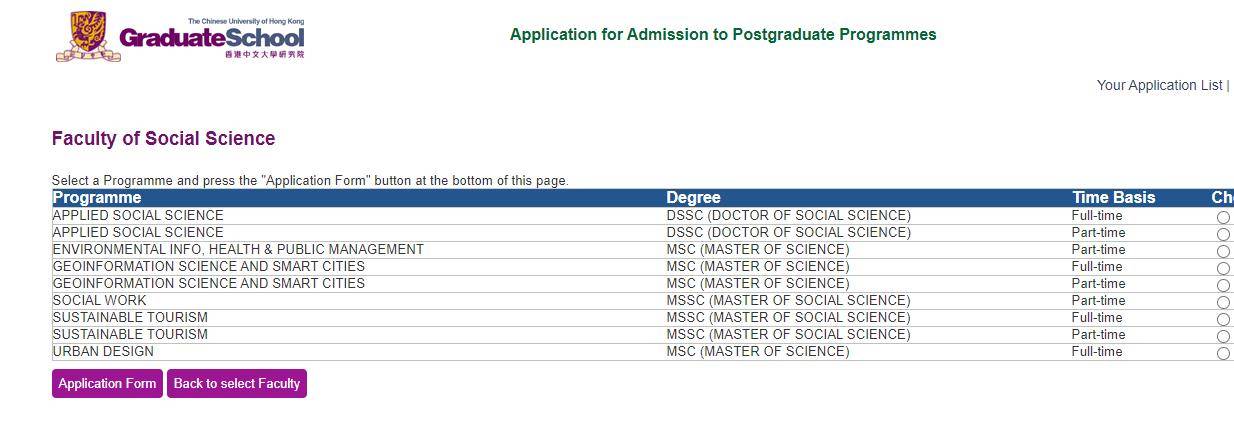
Task: Choose the Urban Design programme radio button
Action: [x=1223, y=353]
